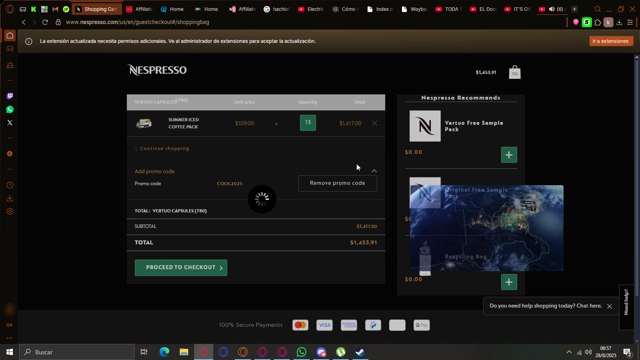Open the Windows Start menu
640x360 pixels.
tap(9, 352)
